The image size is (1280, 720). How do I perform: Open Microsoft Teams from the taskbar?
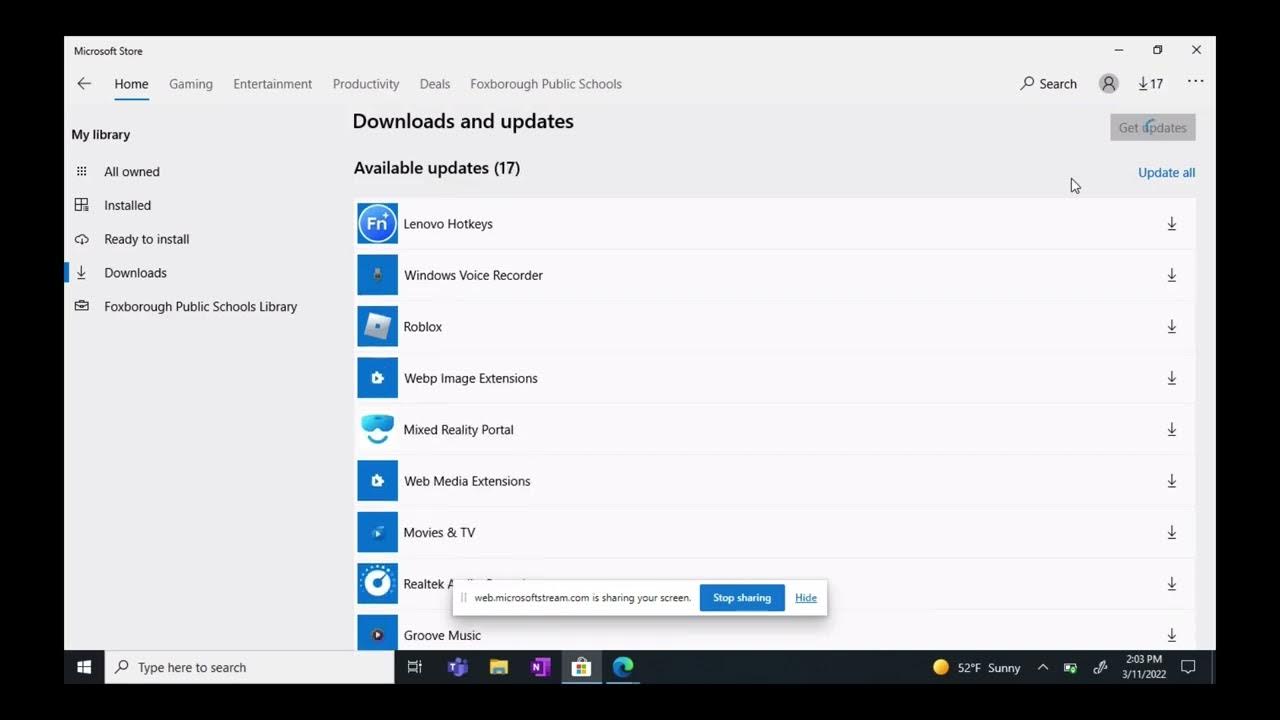[x=458, y=667]
